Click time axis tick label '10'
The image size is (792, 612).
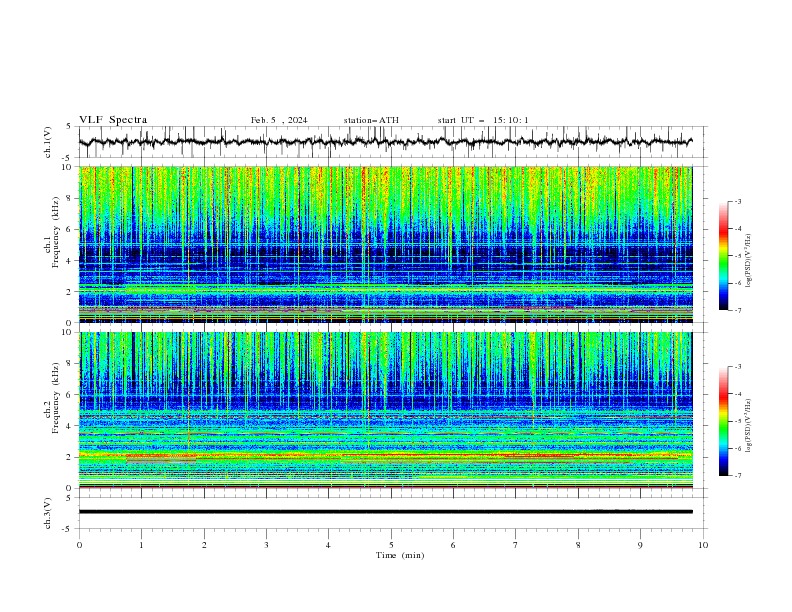pyautogui.click(x=703, y=545)
